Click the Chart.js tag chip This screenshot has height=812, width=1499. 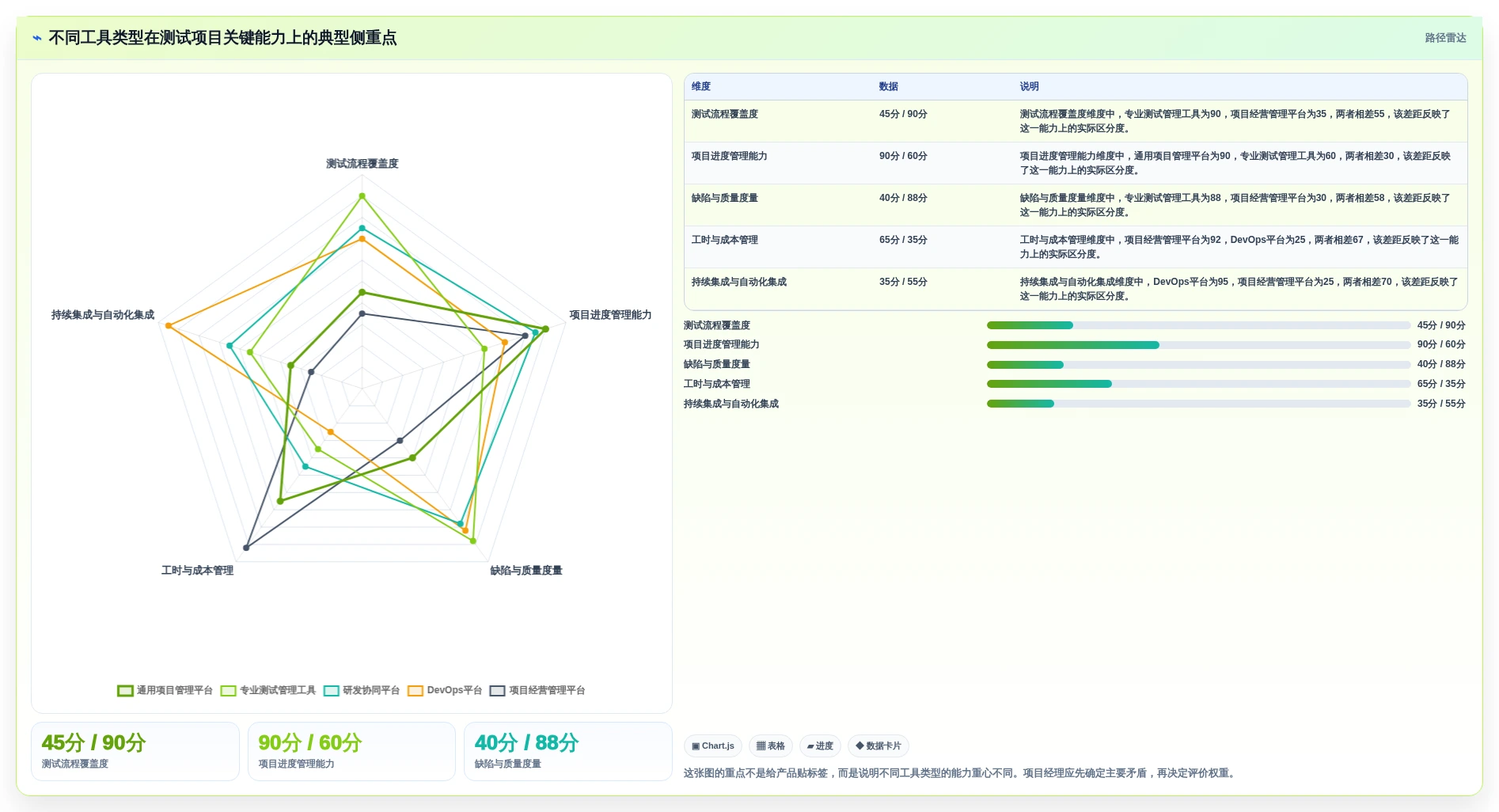click(712, 746)
